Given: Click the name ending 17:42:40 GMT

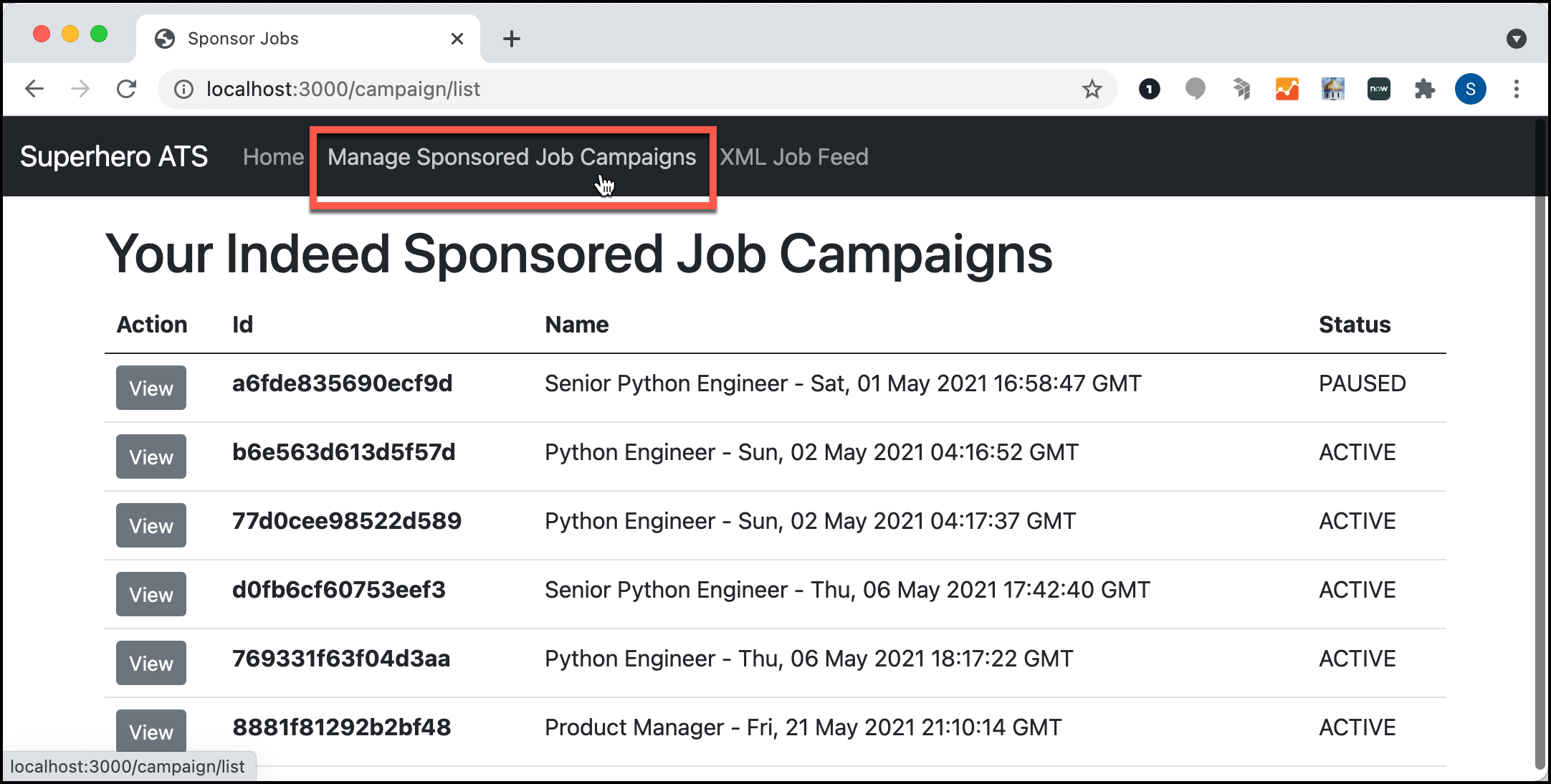Looking at the screenshot, I should click(x=847, y=590).
